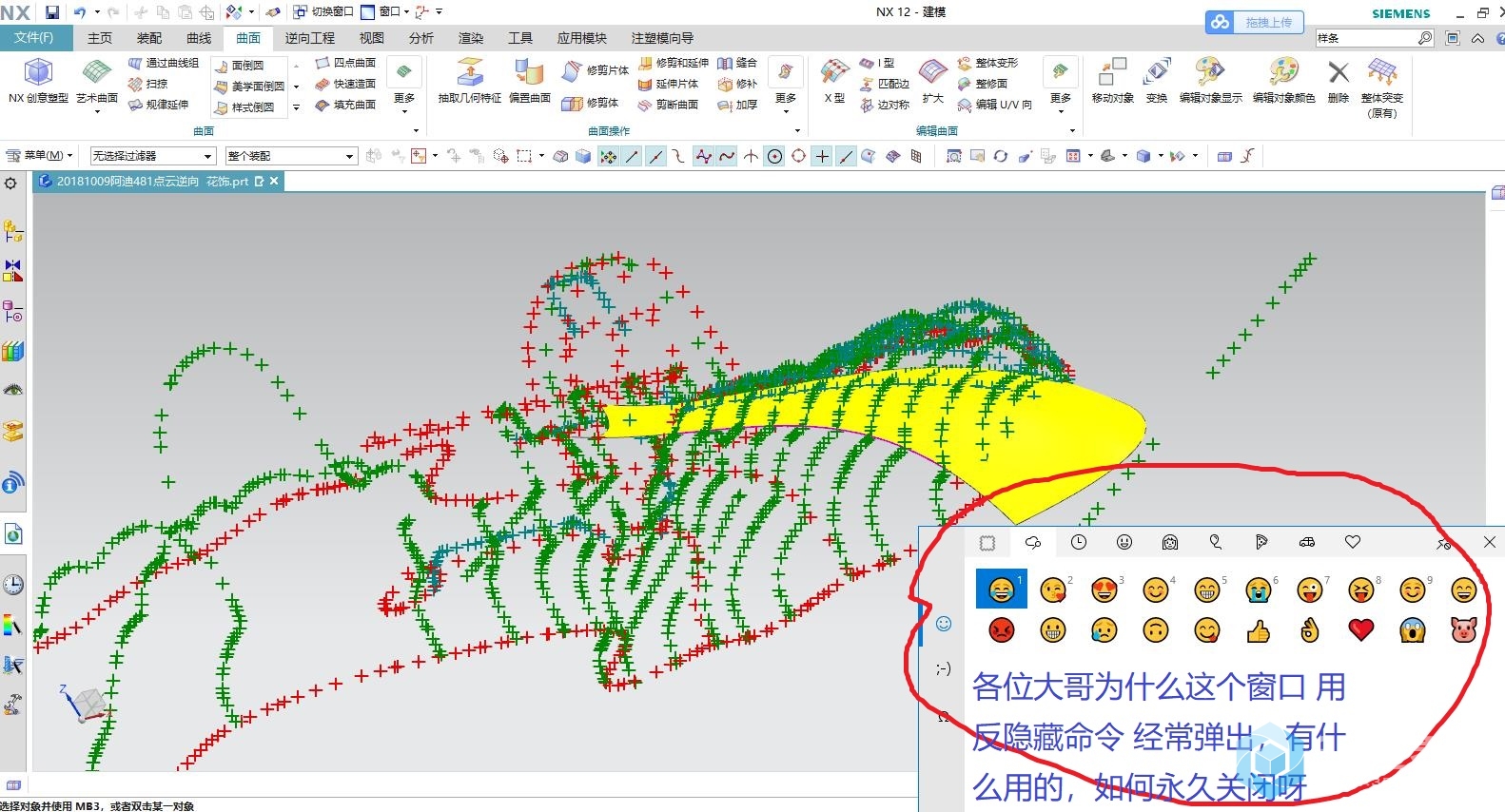1505x812 pixels.
Task: Undo the last action
Action: pos(80,12)
